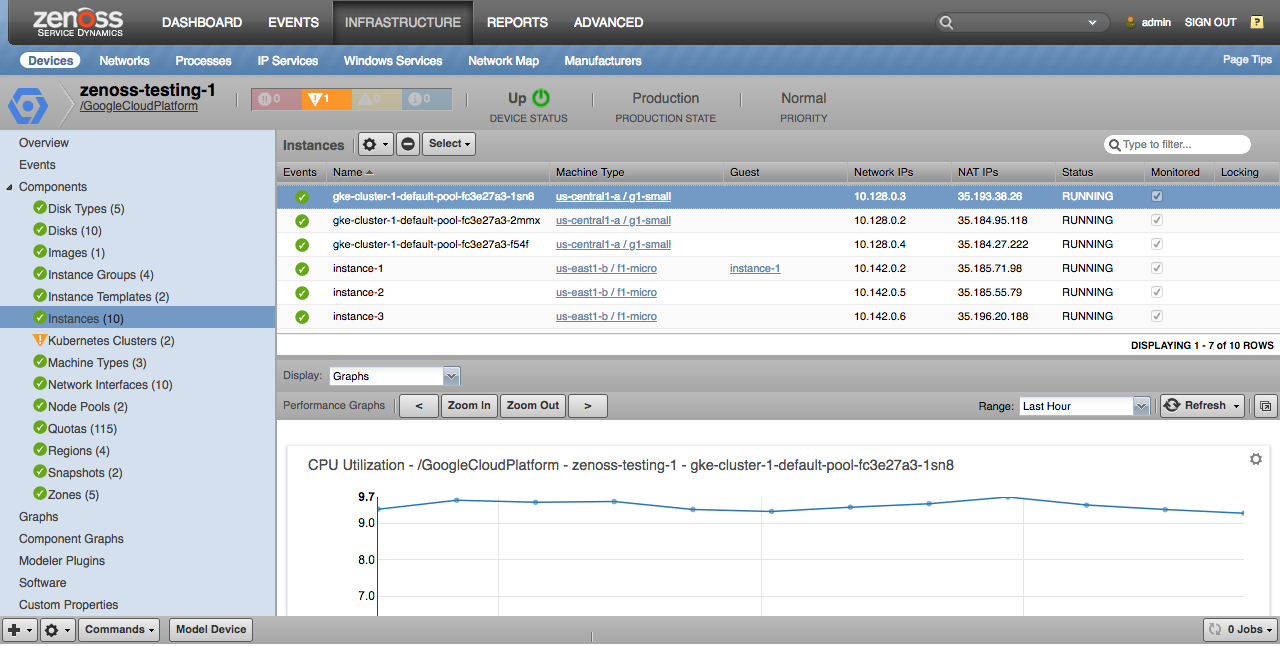This screenshot has width=1280, height=646.
Task: Open the Display Graphs combo box
Action: 394,376
